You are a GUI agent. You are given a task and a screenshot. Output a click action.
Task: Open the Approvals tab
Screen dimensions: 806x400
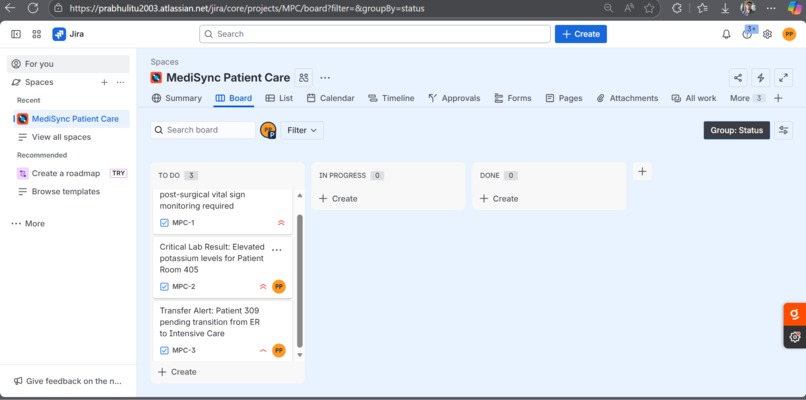click(x=454, y=98)
